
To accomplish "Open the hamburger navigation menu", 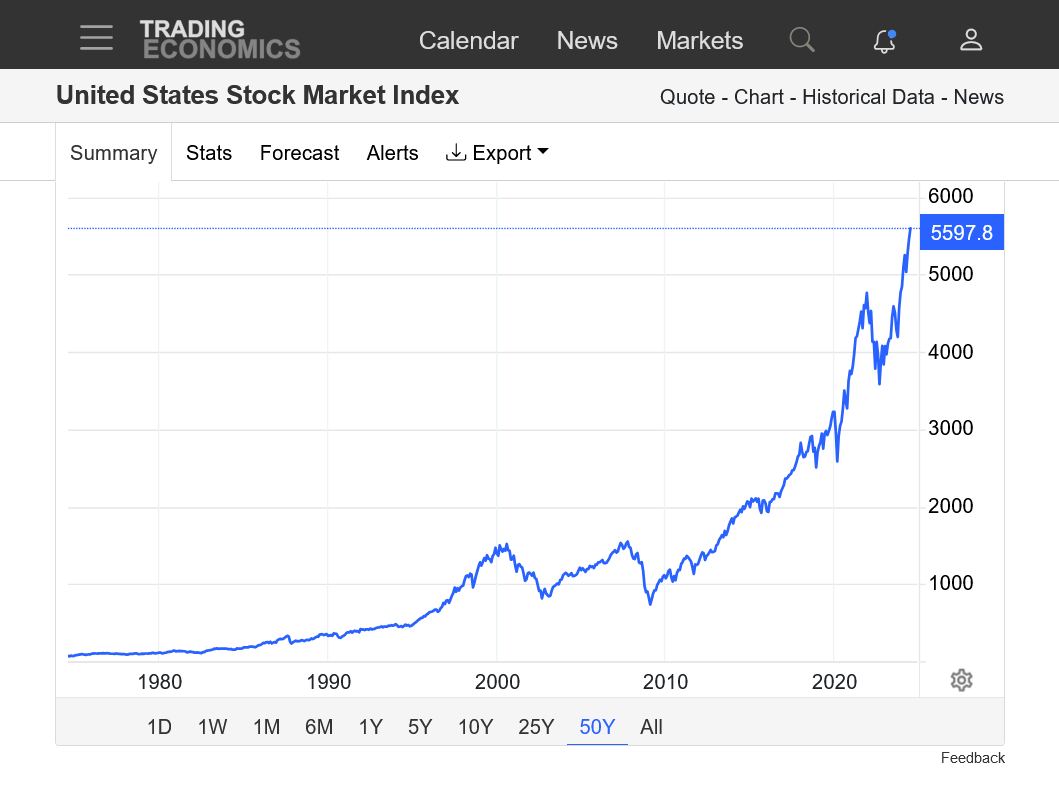I will click(97, 38).
